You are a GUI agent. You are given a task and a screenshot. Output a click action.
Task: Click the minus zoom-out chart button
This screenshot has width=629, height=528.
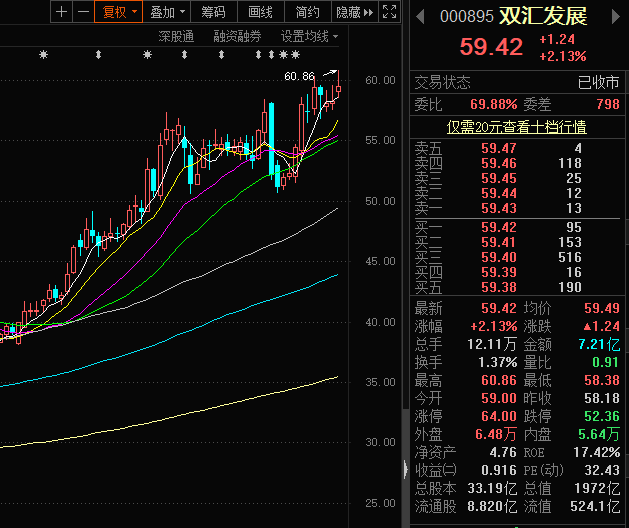click(x=81, y=12)
